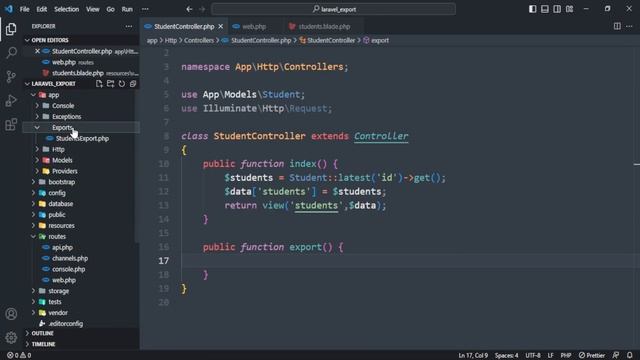The height and width of the screenshot is (360, 640).
Task: Click the feedback icon in status bar
Action: [x=616, y=355]
